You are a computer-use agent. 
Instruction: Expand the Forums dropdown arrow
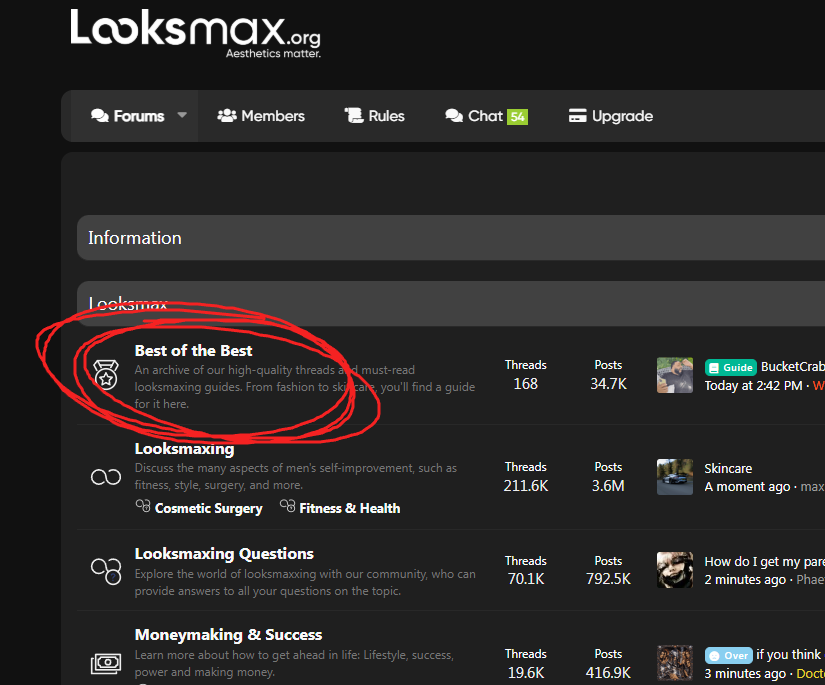click(182, 115)
